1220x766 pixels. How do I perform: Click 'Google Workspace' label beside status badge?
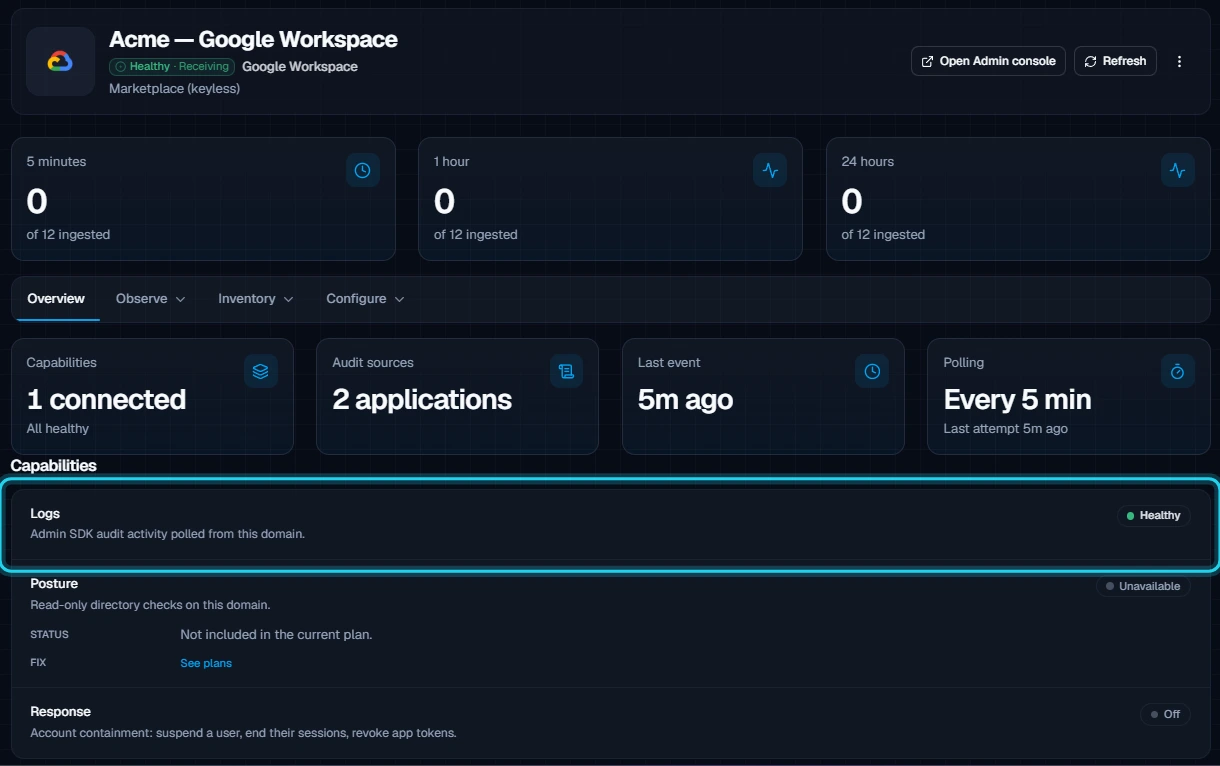(x=300, y=67)
